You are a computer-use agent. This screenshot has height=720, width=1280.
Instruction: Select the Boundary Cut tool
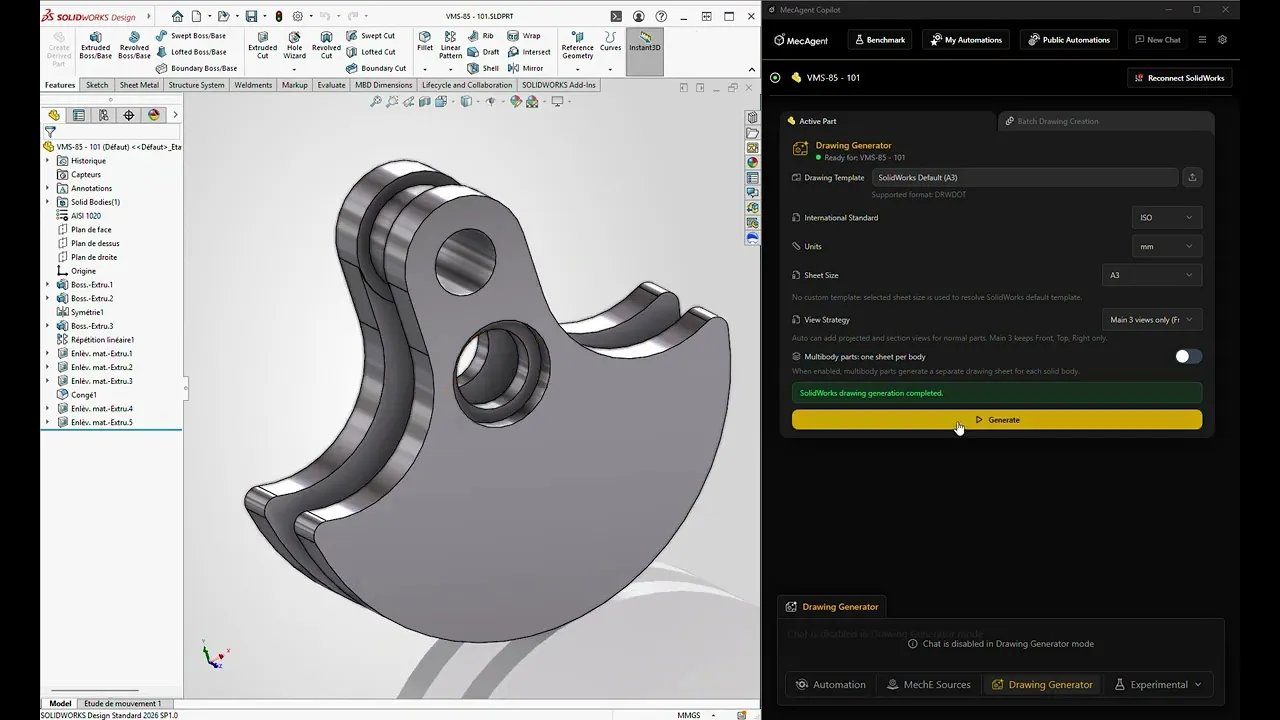[376, 68]
